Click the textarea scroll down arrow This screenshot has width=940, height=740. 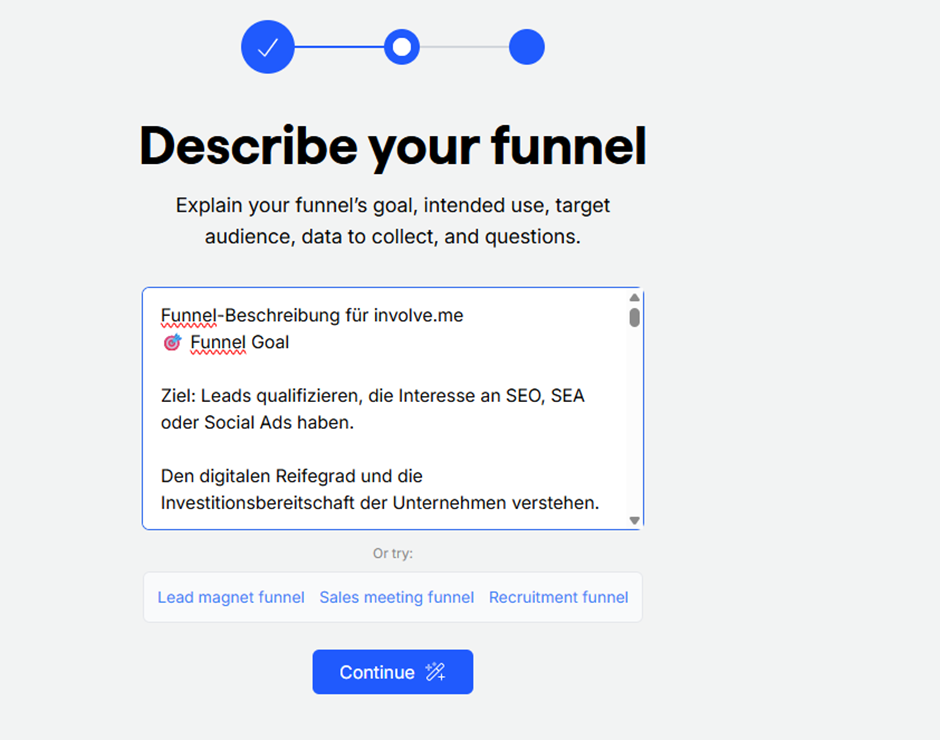(634, 520)
